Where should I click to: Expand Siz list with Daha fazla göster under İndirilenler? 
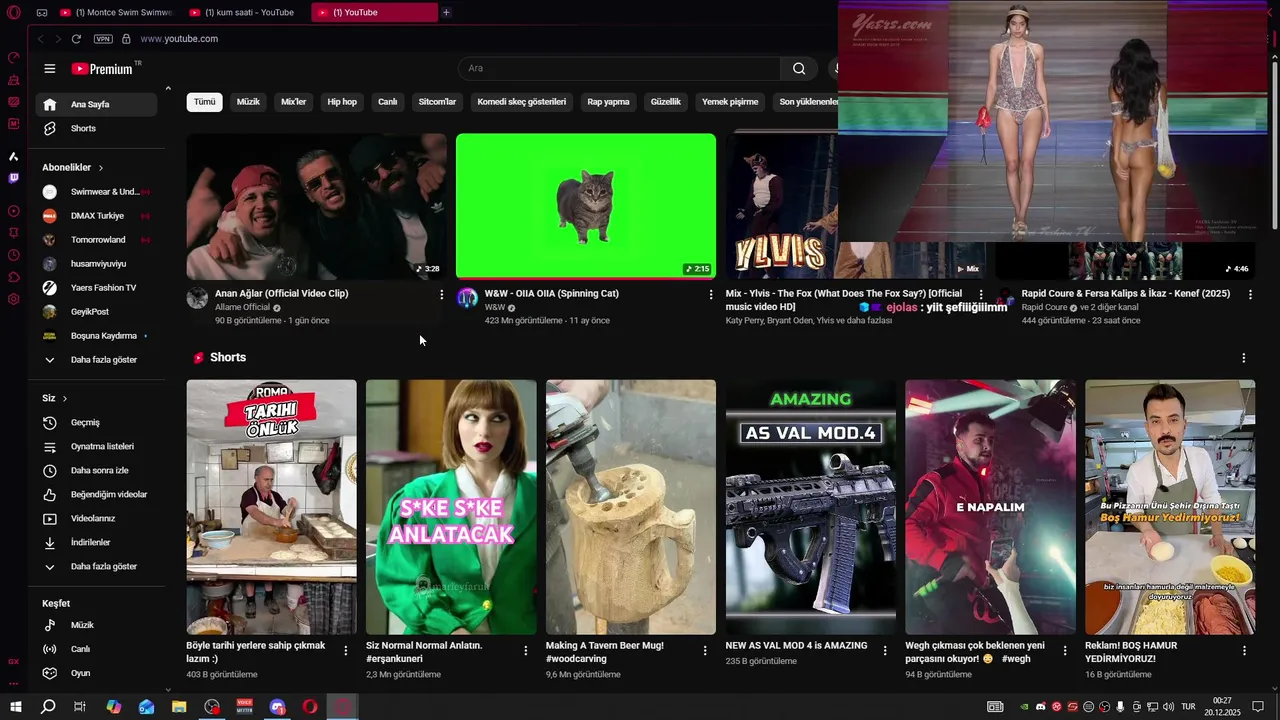click(x=96, y=567)
